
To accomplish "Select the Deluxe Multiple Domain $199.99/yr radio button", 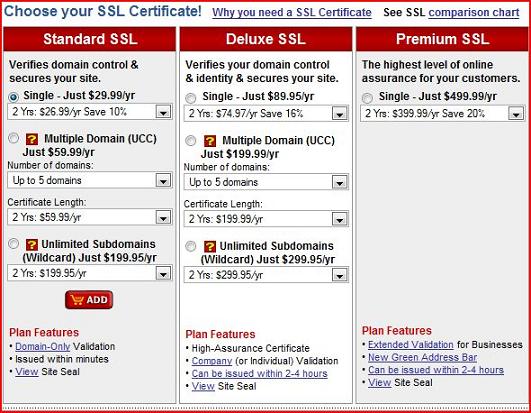I will (191, 140).
